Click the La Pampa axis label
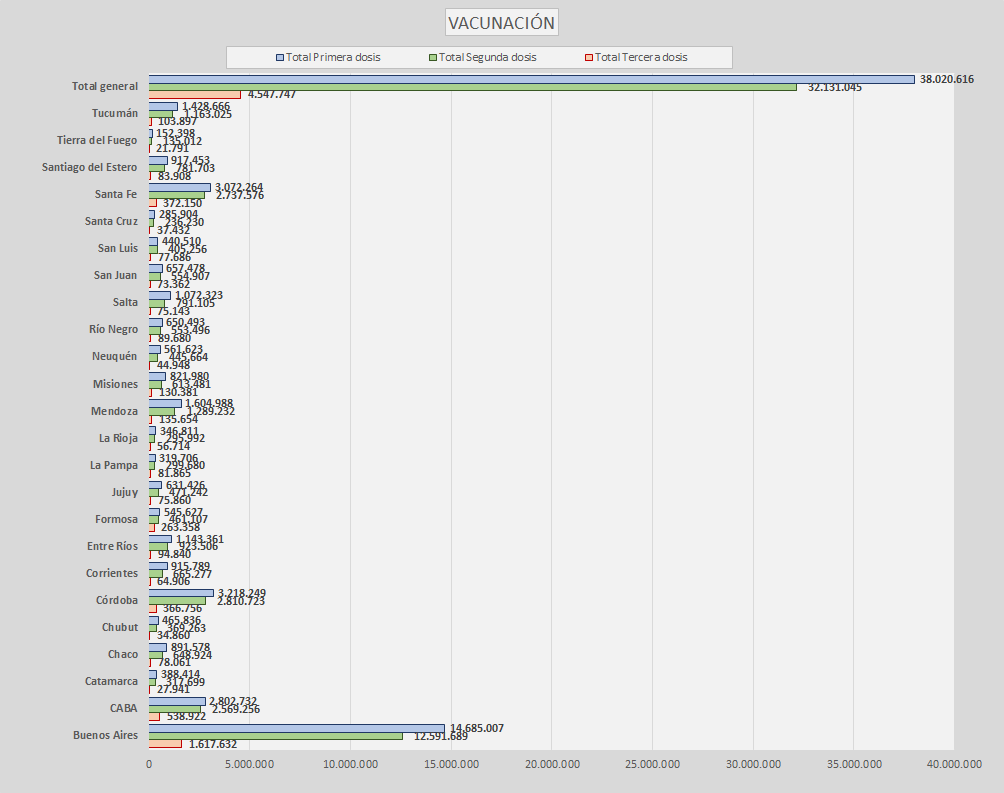The image size is (1004, 793). [x=113, y=465]
